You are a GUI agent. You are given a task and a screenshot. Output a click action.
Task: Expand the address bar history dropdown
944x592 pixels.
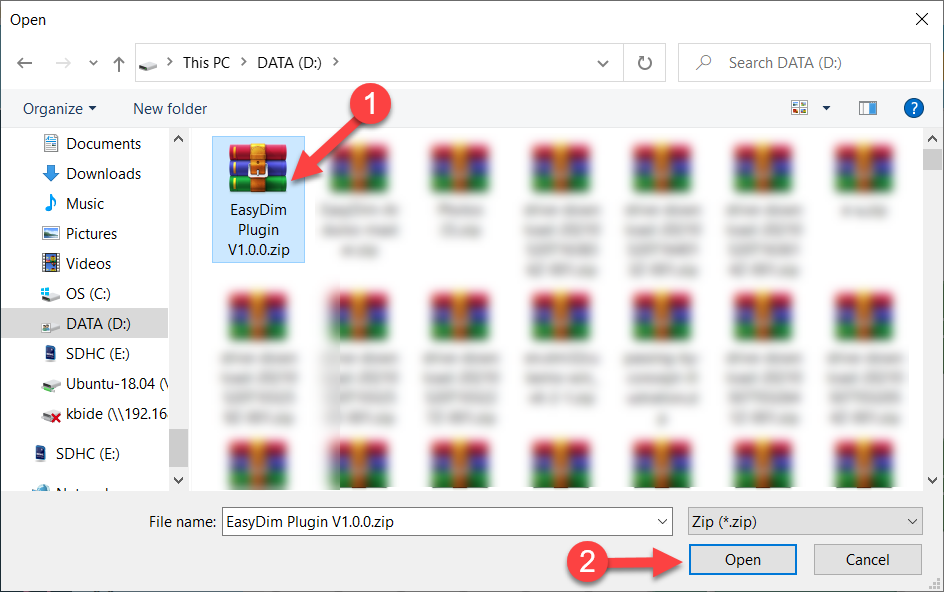tap(603, 63)
